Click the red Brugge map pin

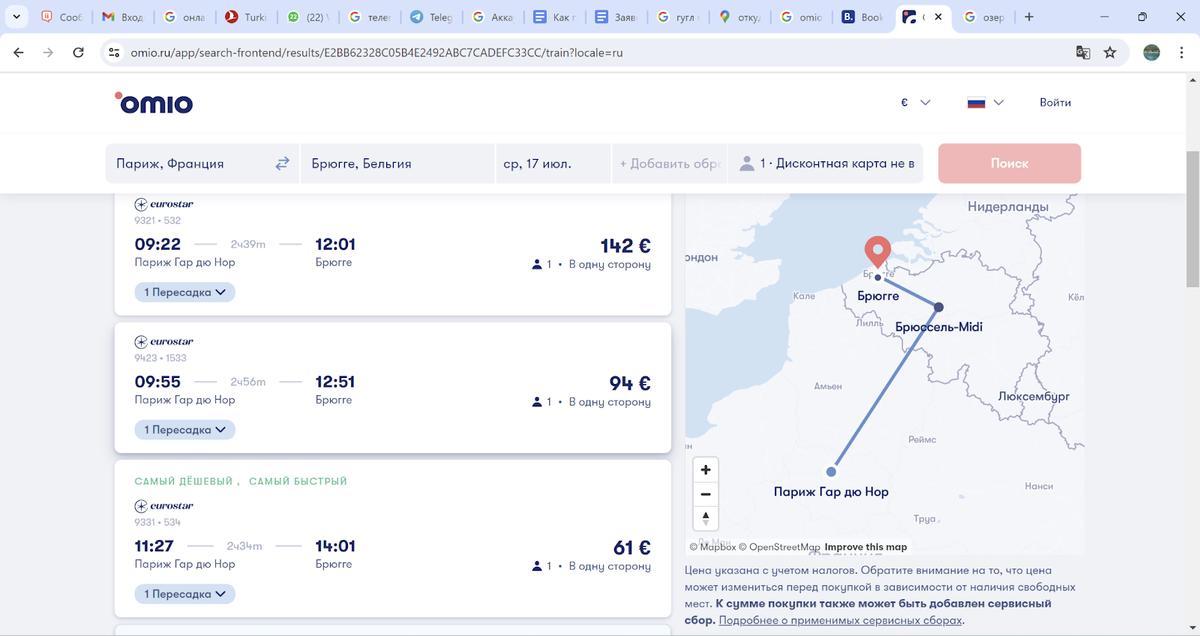point(877,252)
